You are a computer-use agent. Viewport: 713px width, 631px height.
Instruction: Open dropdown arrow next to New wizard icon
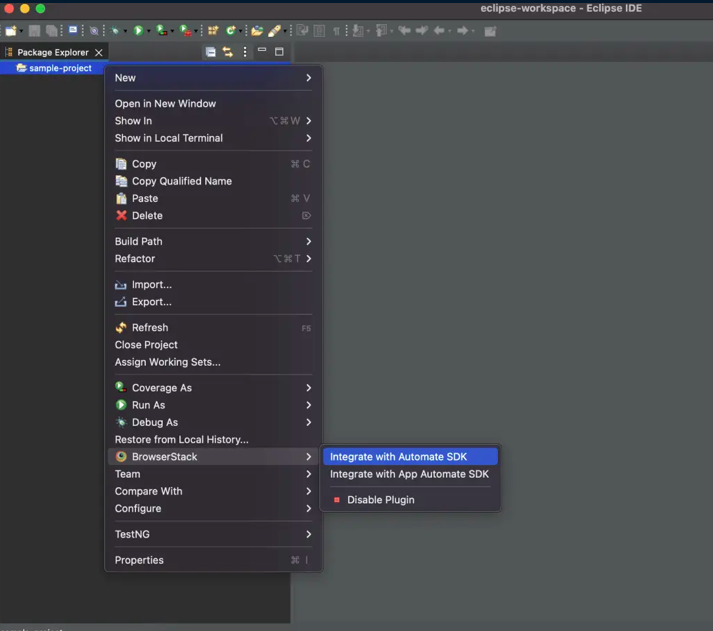point(21,31)
